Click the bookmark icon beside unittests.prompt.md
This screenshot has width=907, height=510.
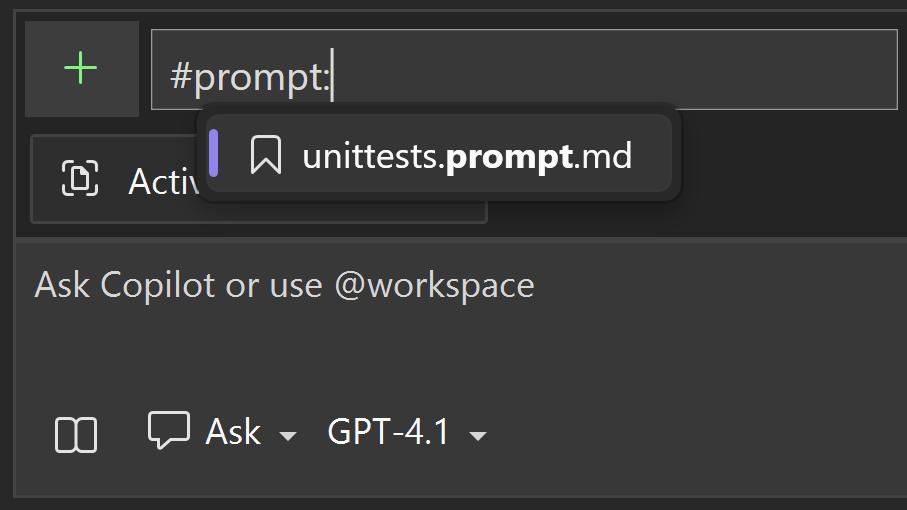265,155
